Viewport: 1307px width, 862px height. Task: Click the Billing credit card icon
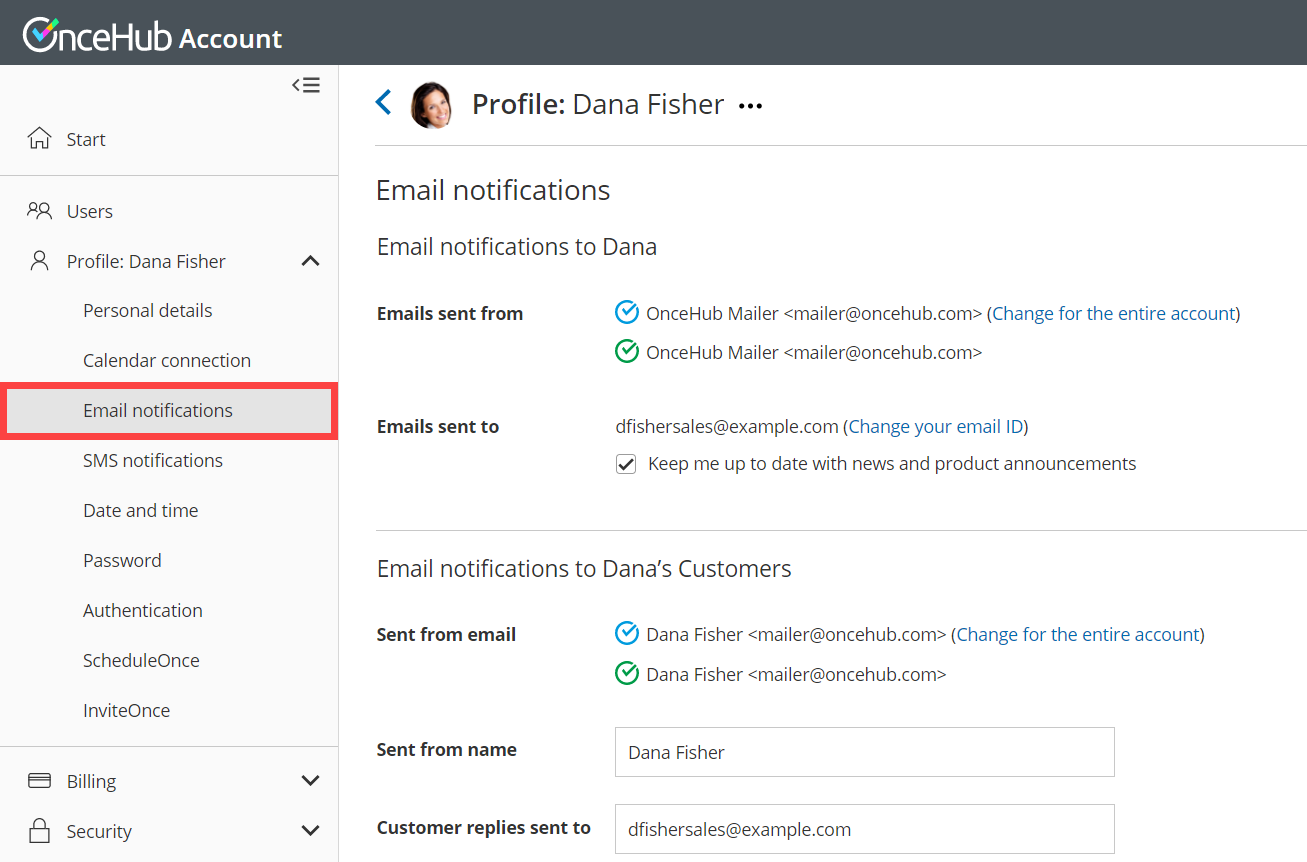point(39,781)
